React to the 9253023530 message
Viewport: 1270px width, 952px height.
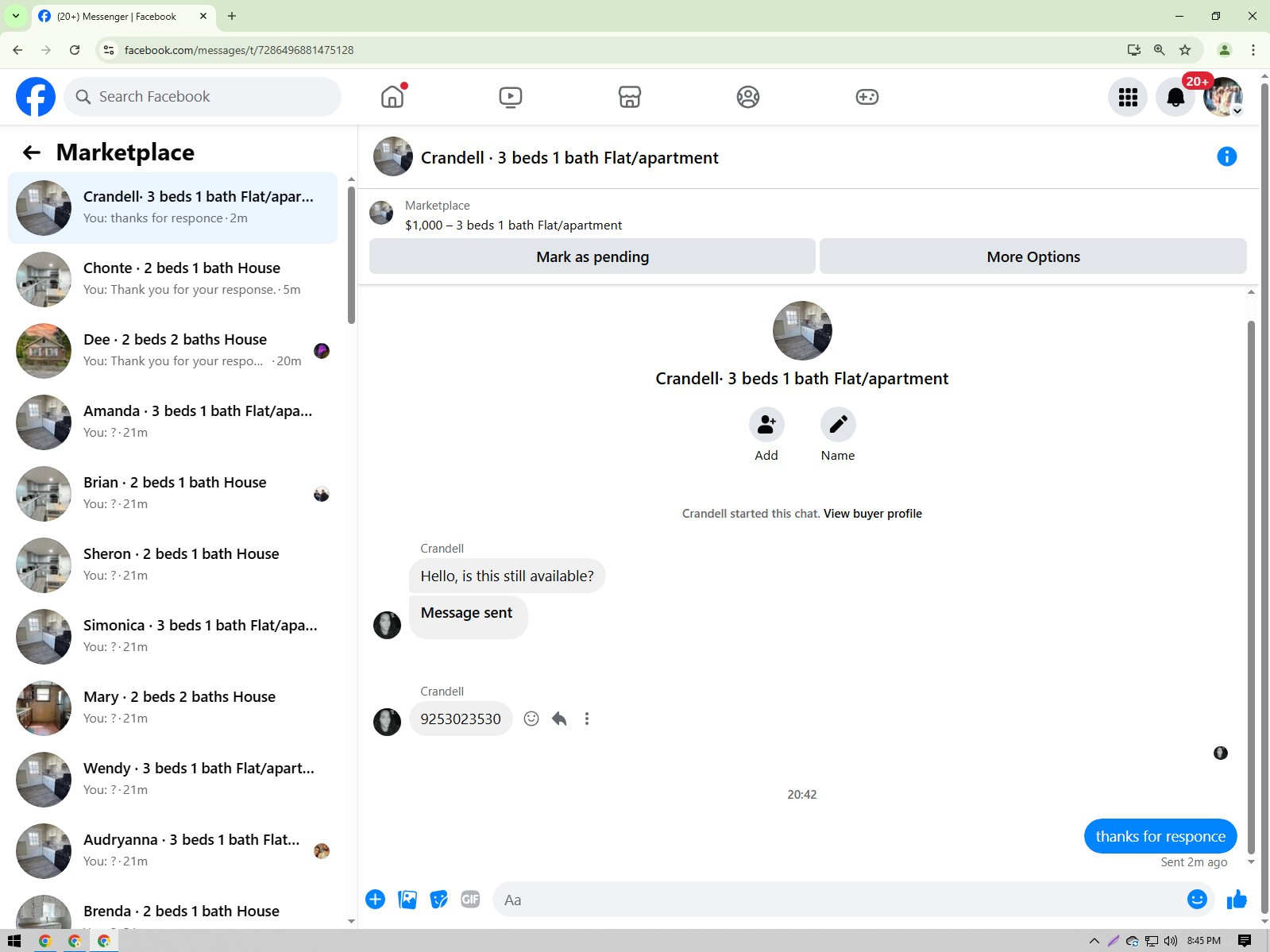[531, 719]
